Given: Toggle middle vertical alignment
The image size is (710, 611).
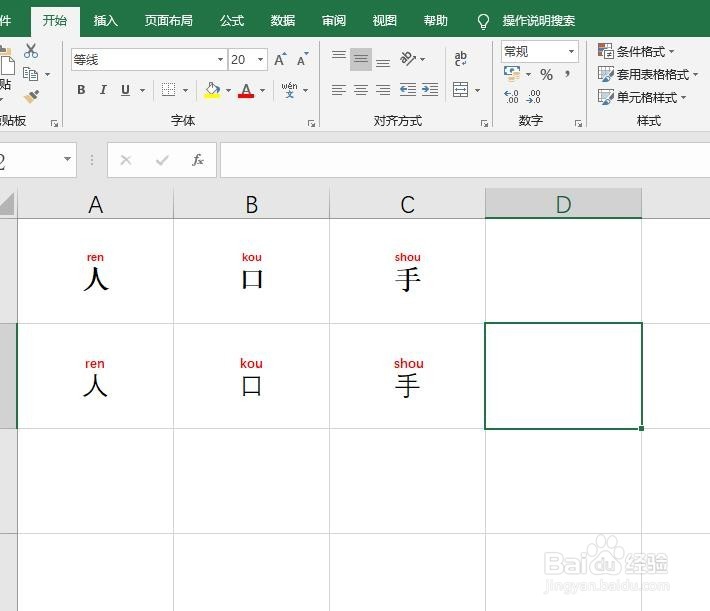Looking at the screenshot, I should (x=361, y=59).
